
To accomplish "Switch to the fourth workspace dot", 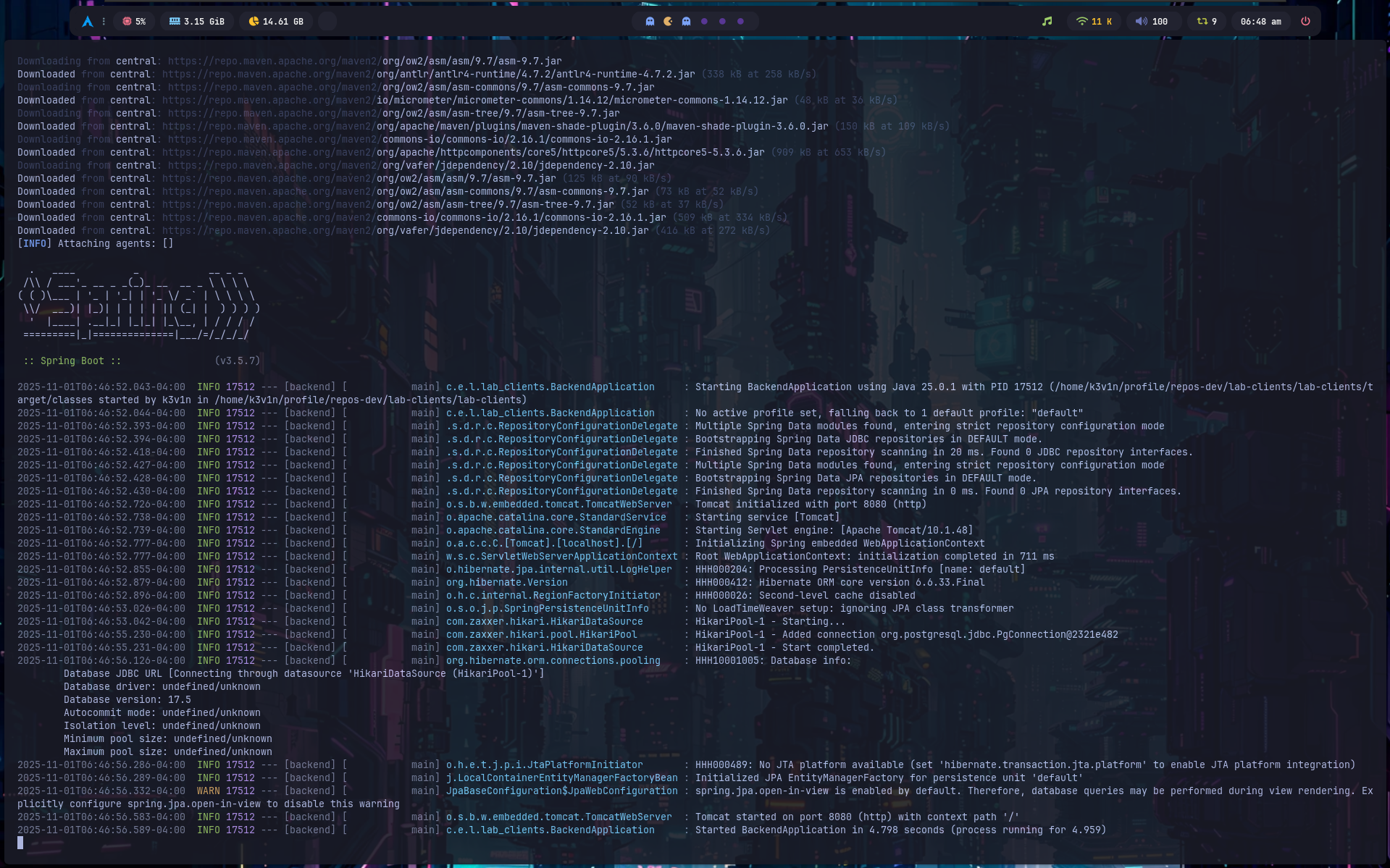I will [x=704, y=22].
